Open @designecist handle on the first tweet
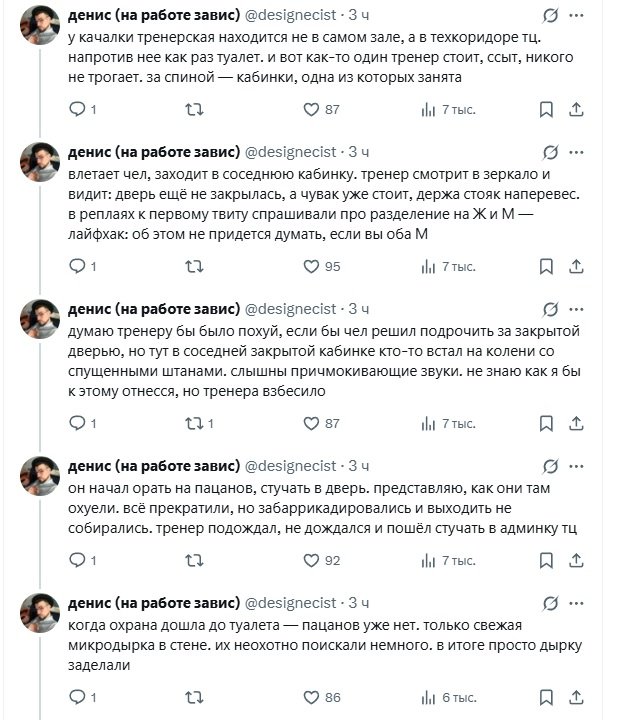Screen dimensions: 617x720 tap(291, 15)
